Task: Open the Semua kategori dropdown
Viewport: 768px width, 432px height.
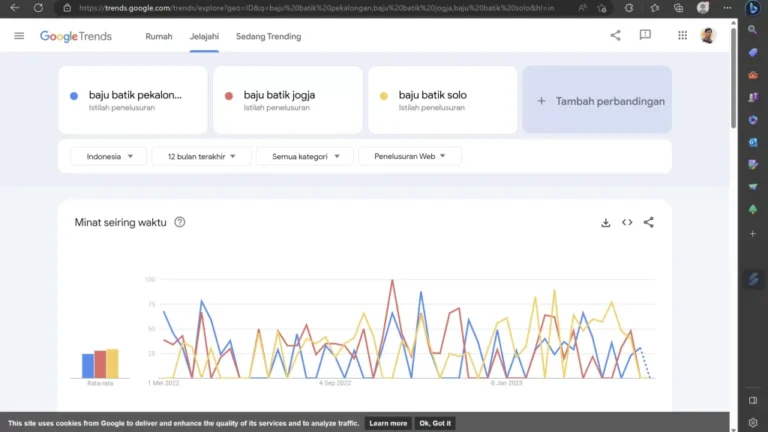Action: point(305,156)
